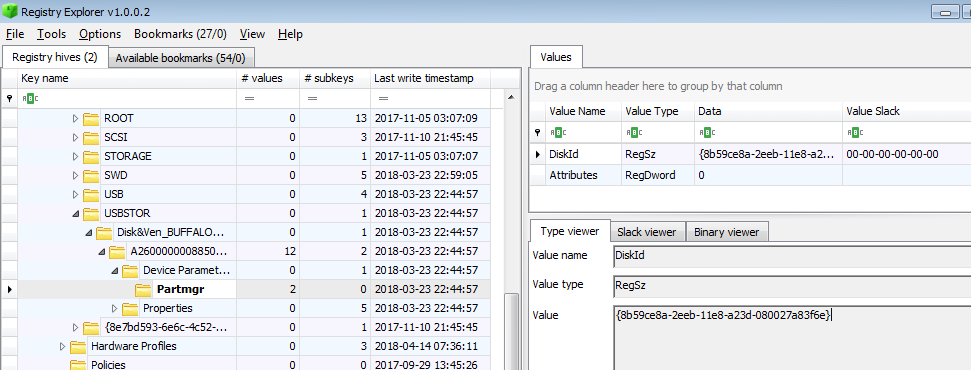Select the Attributes value row
Viewport: 971px width, 370px height.
pyautogui.click(x=750, y=175)
